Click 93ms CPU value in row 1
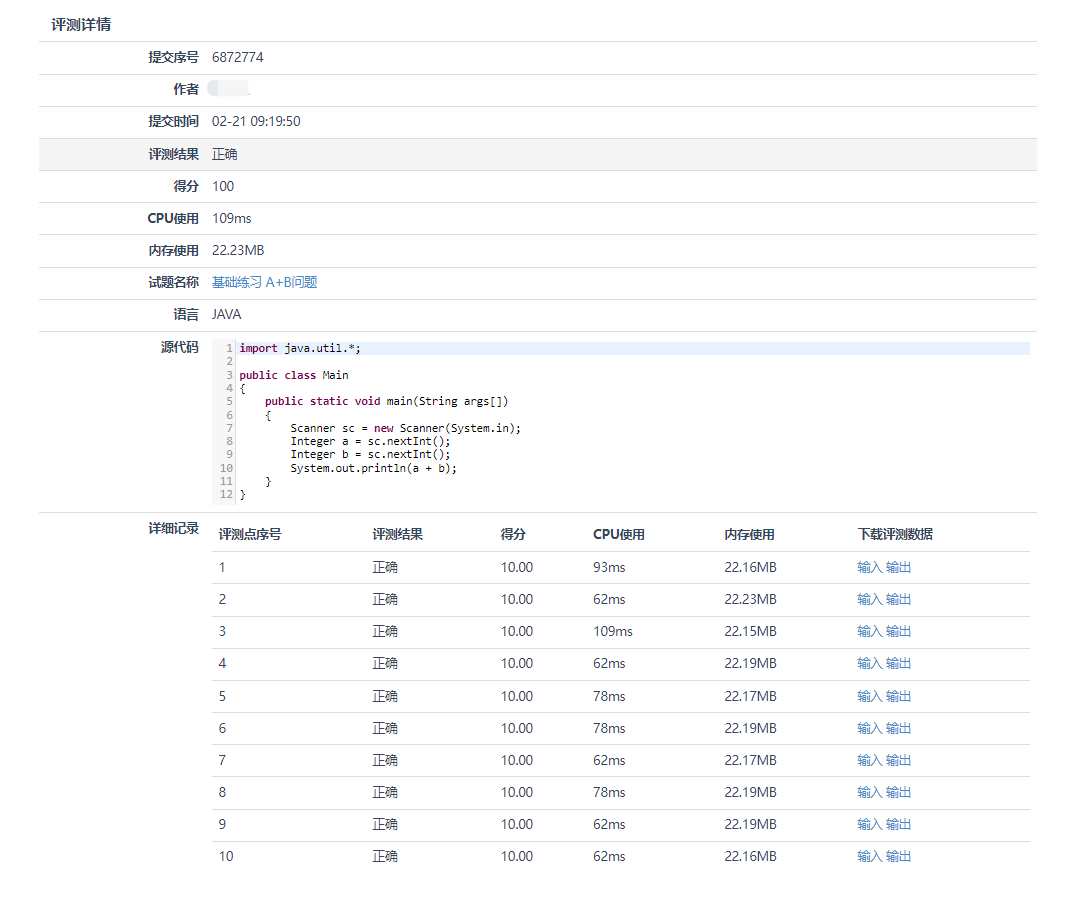Viewport: 1084px width, 906px height. pos(609,567)
